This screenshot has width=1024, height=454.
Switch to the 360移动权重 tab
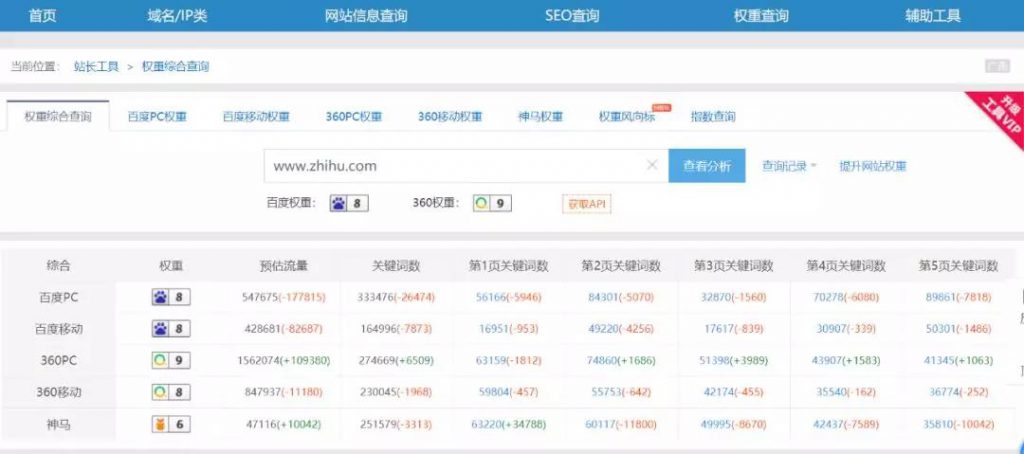pos(450,117)
